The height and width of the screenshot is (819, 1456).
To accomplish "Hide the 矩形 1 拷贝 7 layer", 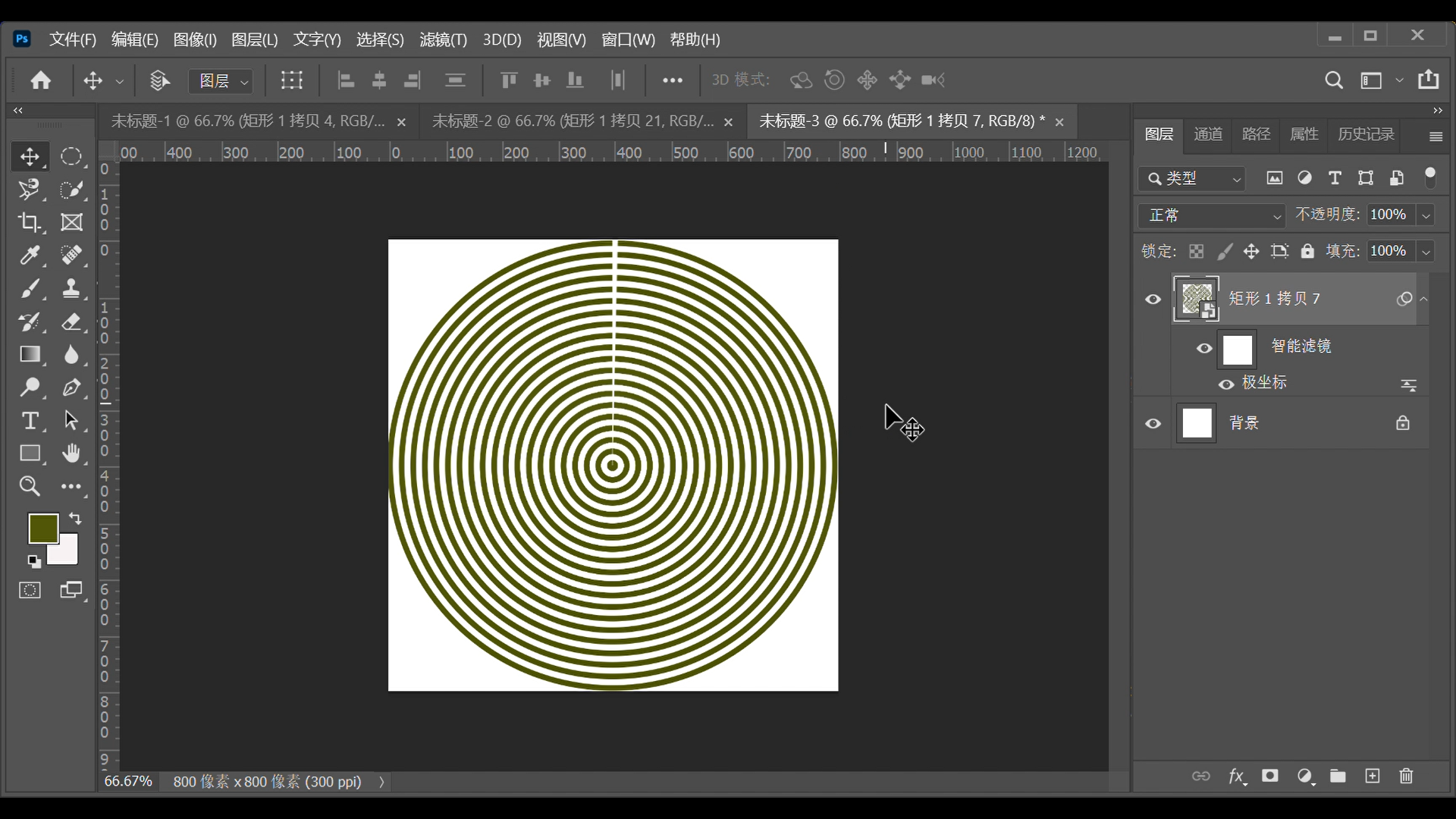I will [x=1153, y=300].
